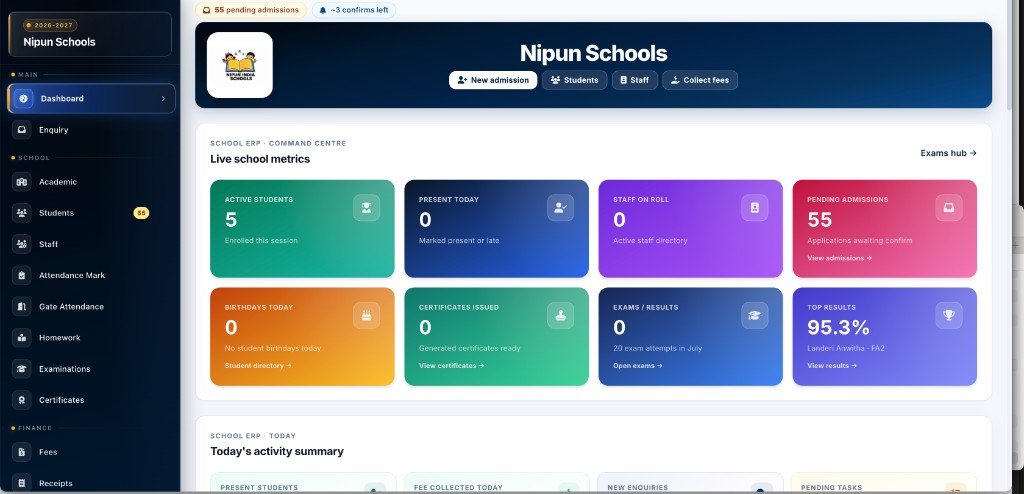Follow the View certificates link
The height and width of the screenshot is (494, 1024).
(x=451, y=366)
